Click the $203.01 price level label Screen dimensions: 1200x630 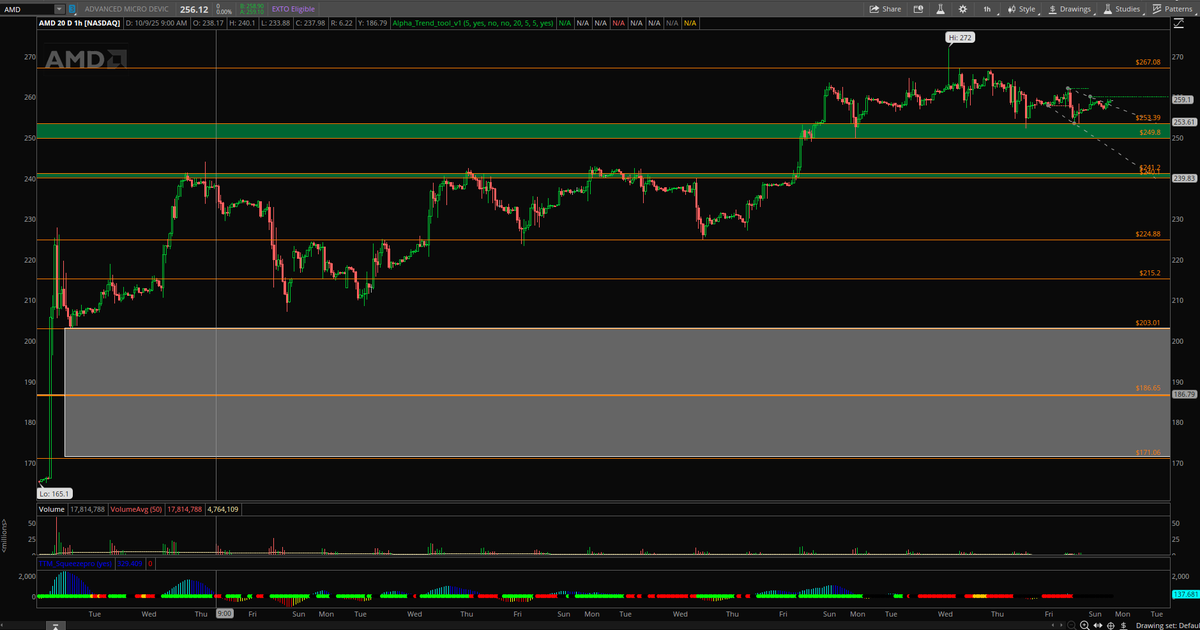pyautogui.click(x=1148, y=322)
